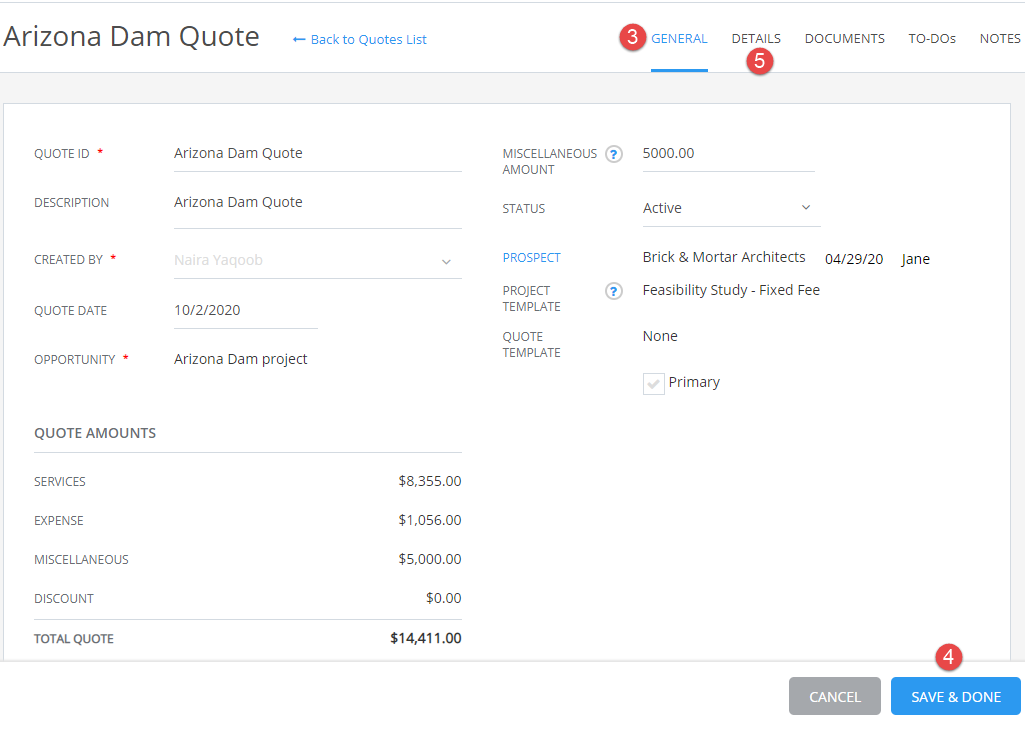The height and width of the screenshot is (730, 1025).
Task: Select the Expense amount $1,056.00
Action: pos(429,520)
